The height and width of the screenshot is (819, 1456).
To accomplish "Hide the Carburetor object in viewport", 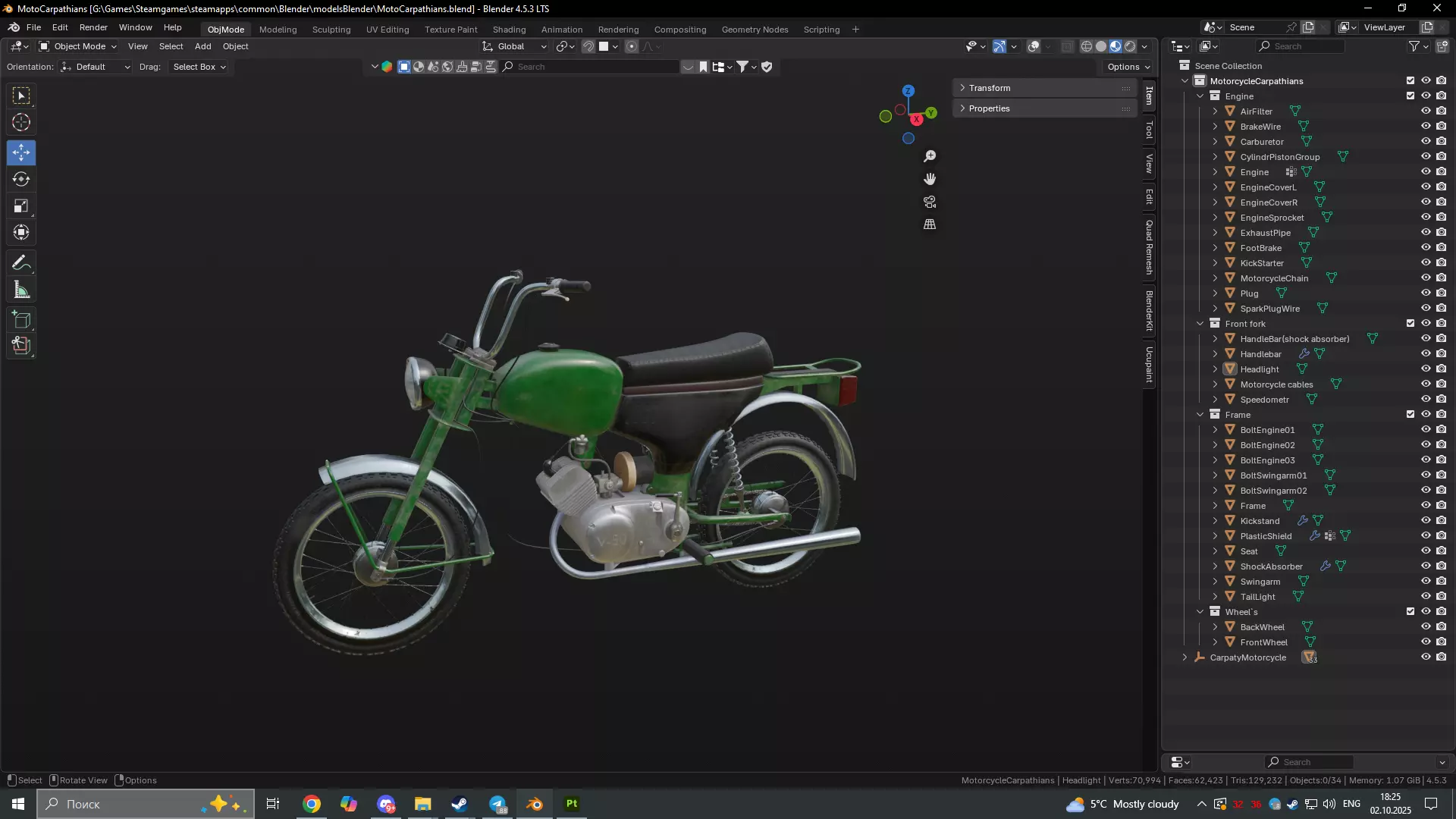I will tap(1426, 142).
